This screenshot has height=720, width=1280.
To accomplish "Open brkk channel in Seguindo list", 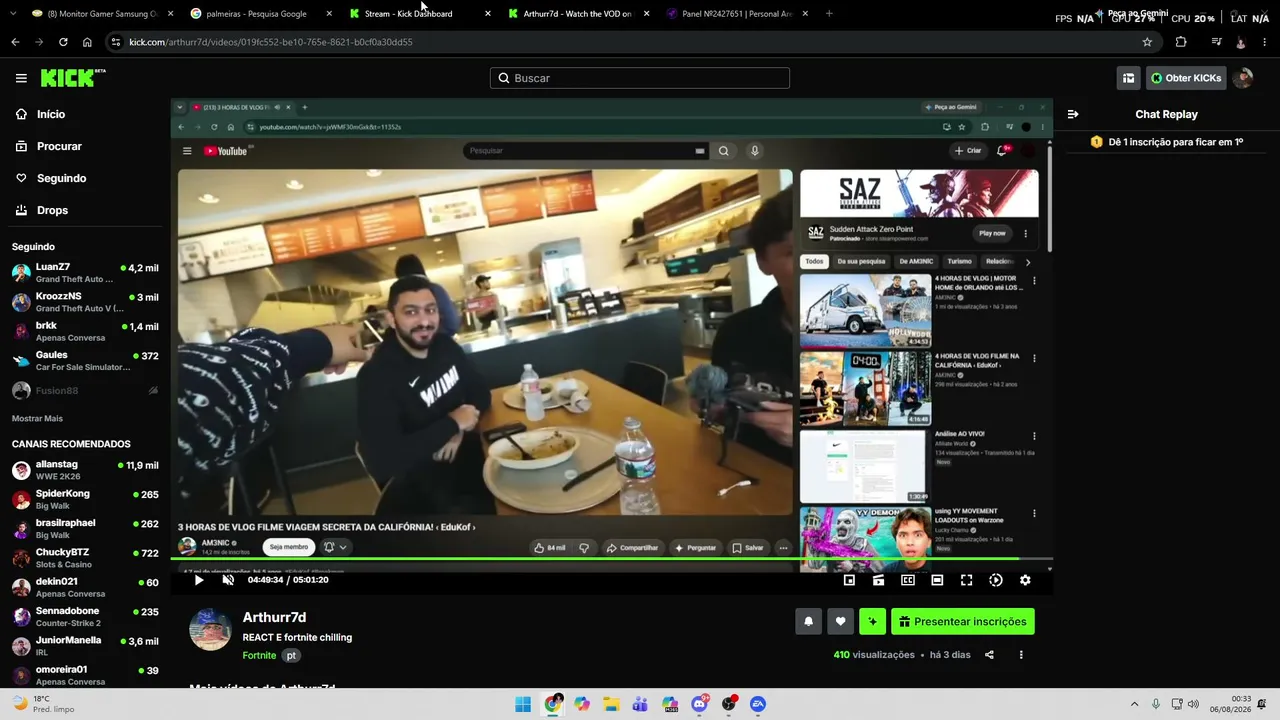I will (x=85, y=331).
